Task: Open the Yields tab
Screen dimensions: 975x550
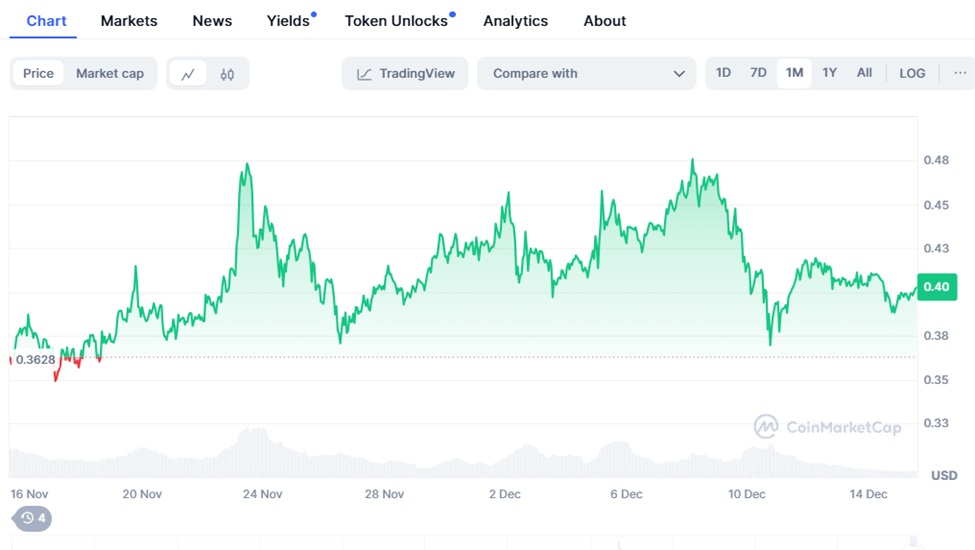Action: (288, 21)
